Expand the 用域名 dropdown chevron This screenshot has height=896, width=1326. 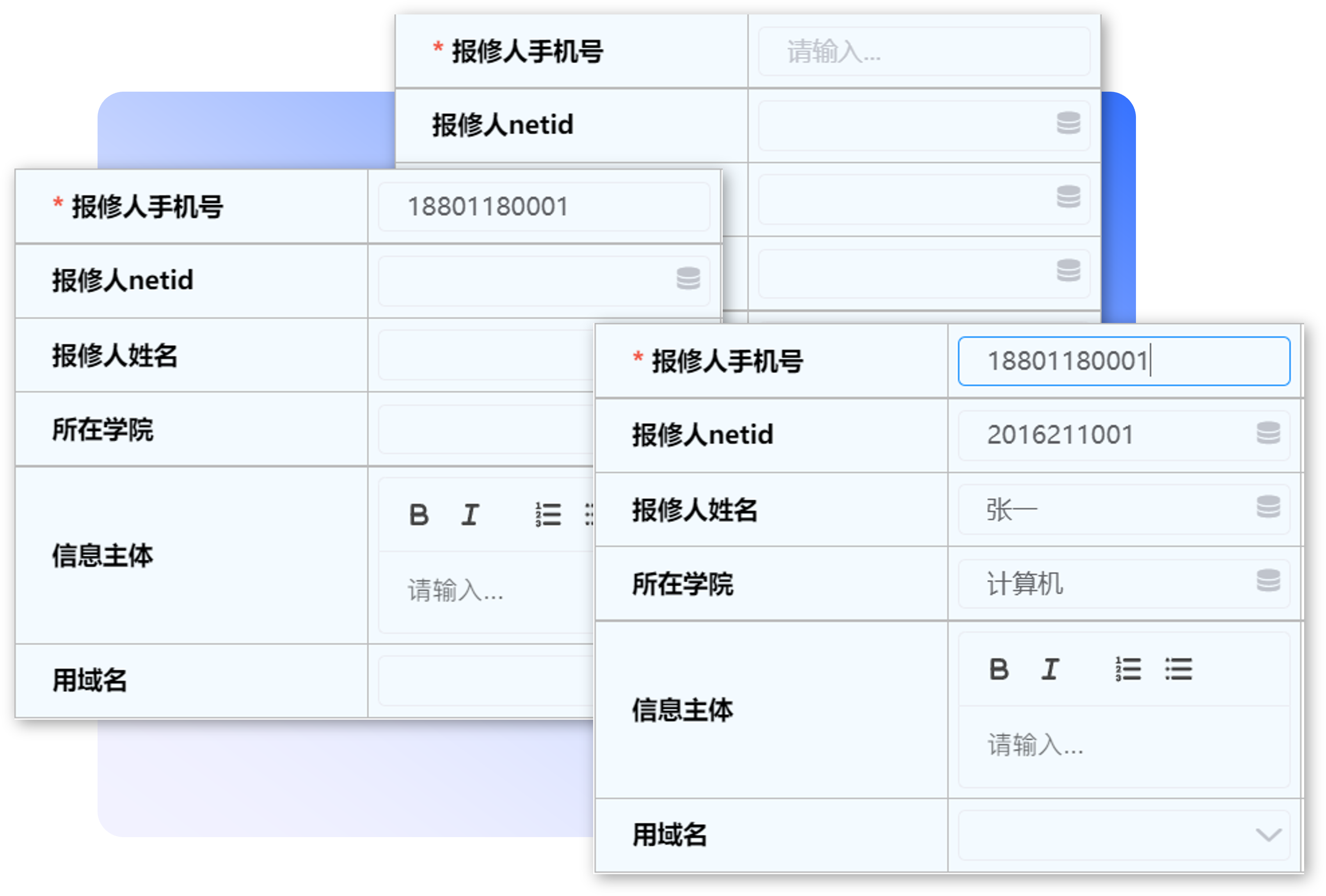pyautogui.click(x=1268, y=835)
